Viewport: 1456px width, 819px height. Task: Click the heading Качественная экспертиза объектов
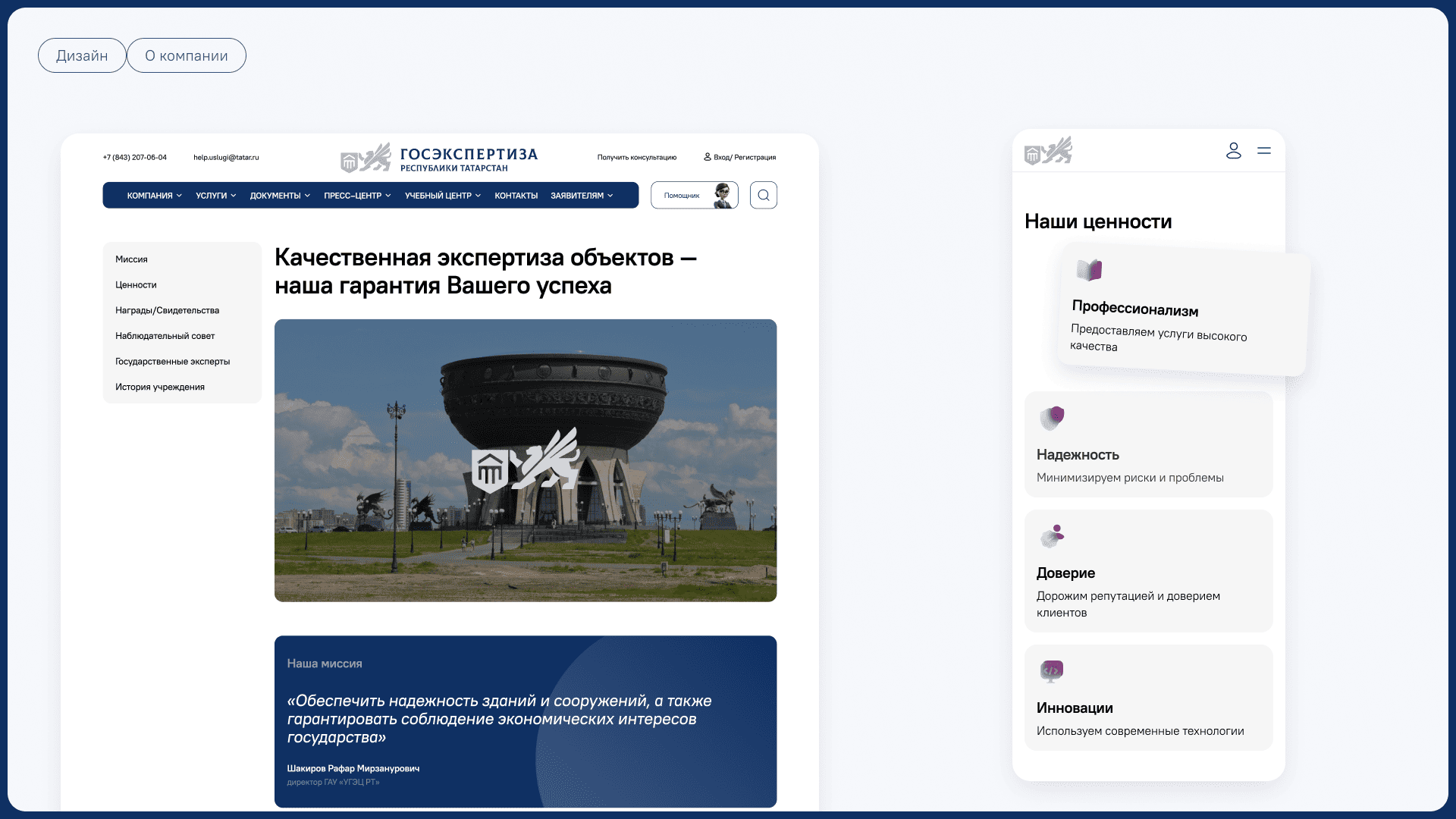pos(485,271)
